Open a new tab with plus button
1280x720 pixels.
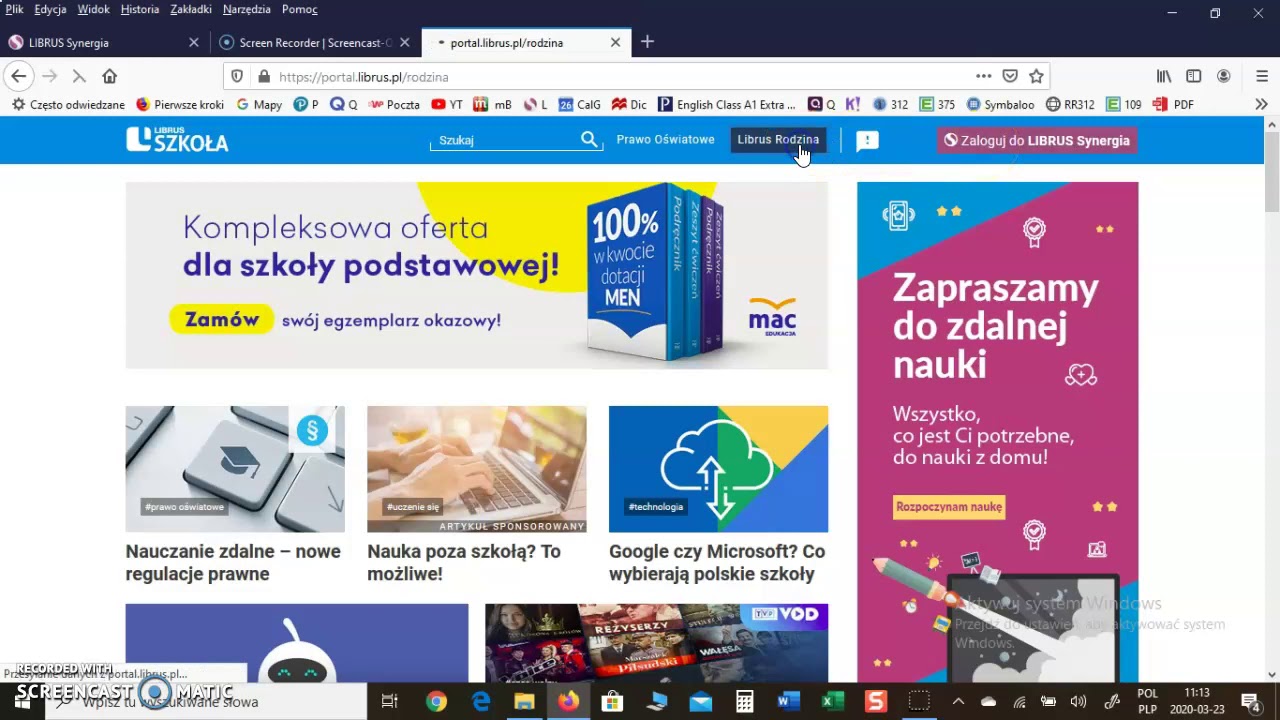click(x=647, y=42)
